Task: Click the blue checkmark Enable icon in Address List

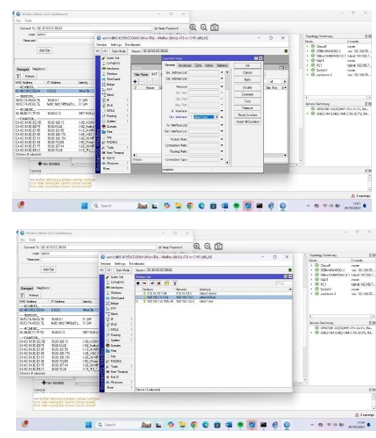Action: 152,283
